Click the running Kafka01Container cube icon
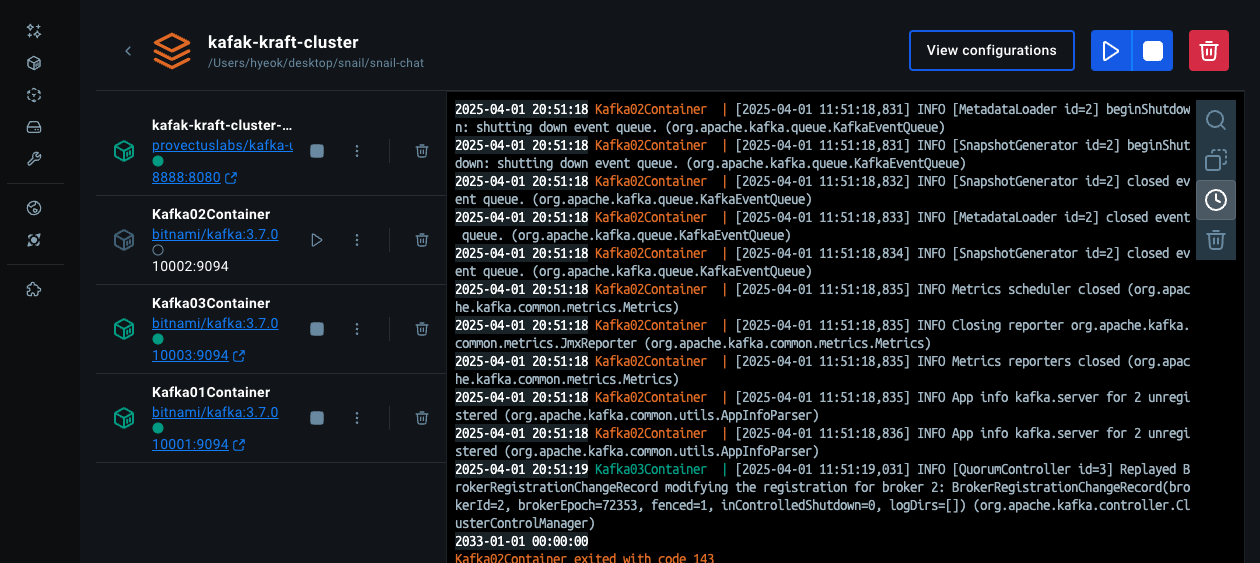This screenshot has height=563, width=1260. tap(124, 418)
